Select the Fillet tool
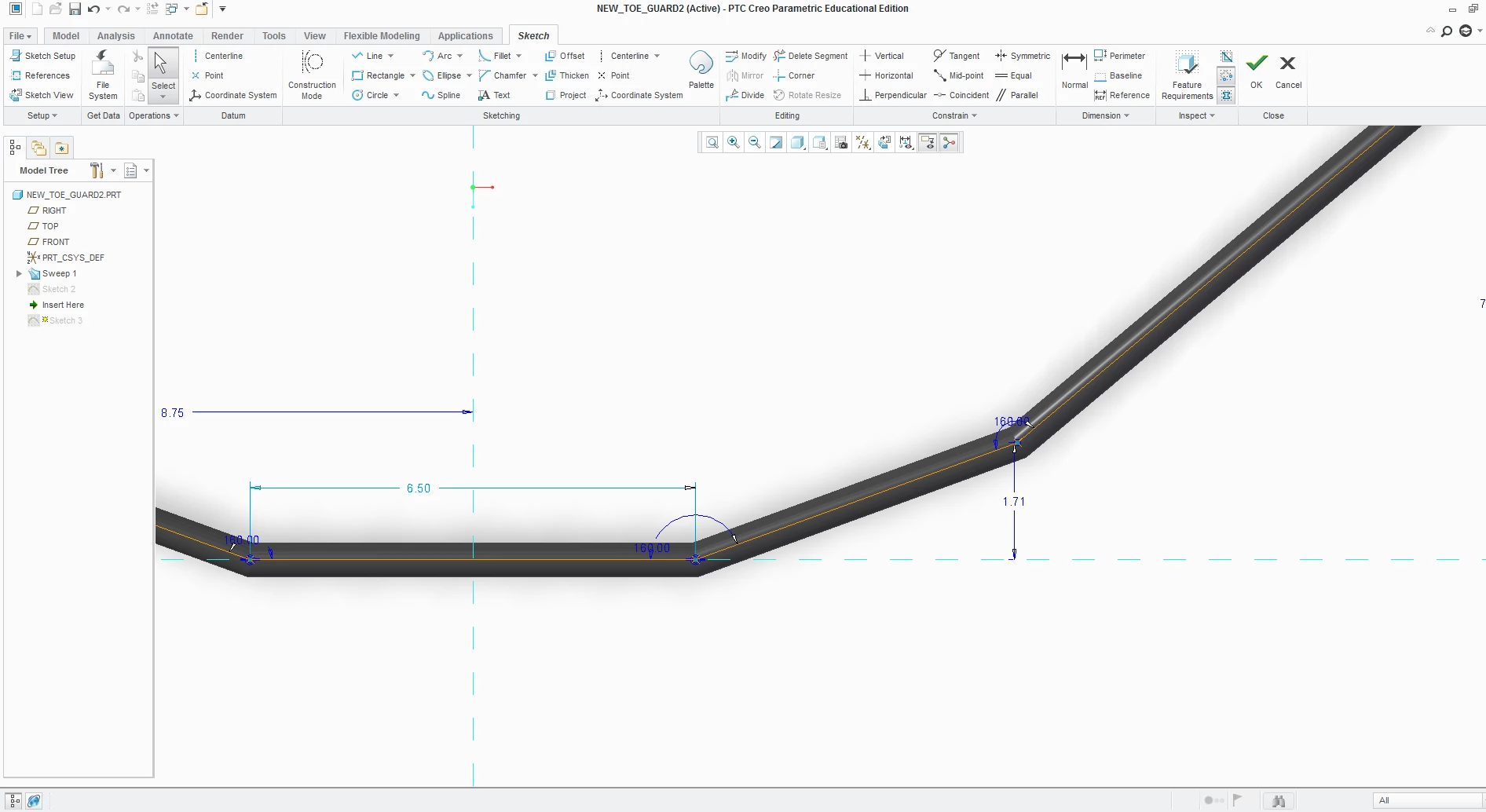Viewport: 1486px width, 812px height. pyautogui.click(x=495, y=56)
